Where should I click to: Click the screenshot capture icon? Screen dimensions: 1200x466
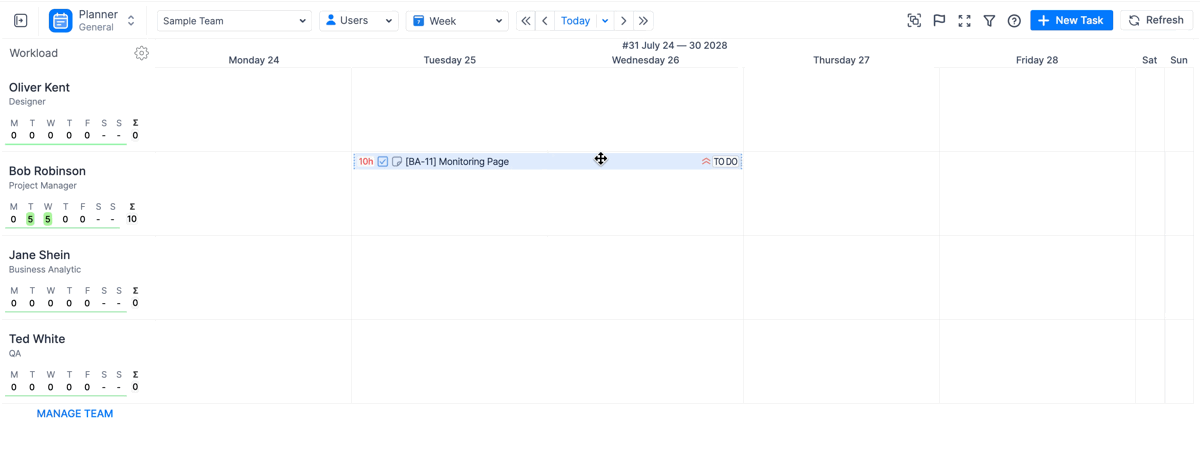[x=914, y=20]
